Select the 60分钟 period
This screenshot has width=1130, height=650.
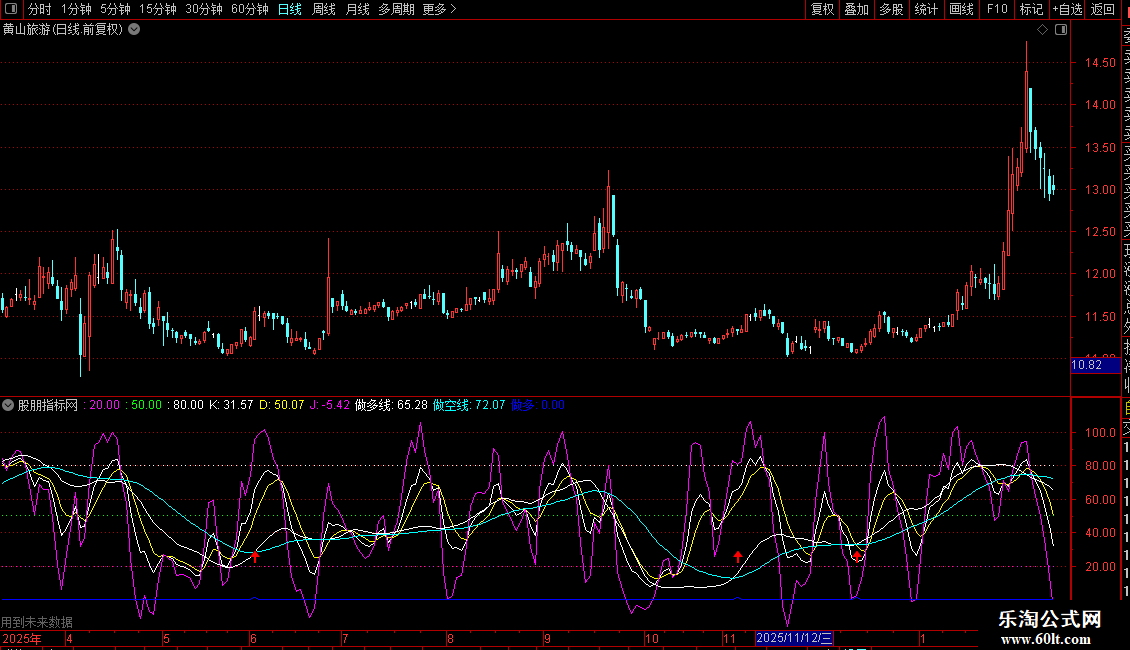[x=249, y=9]
